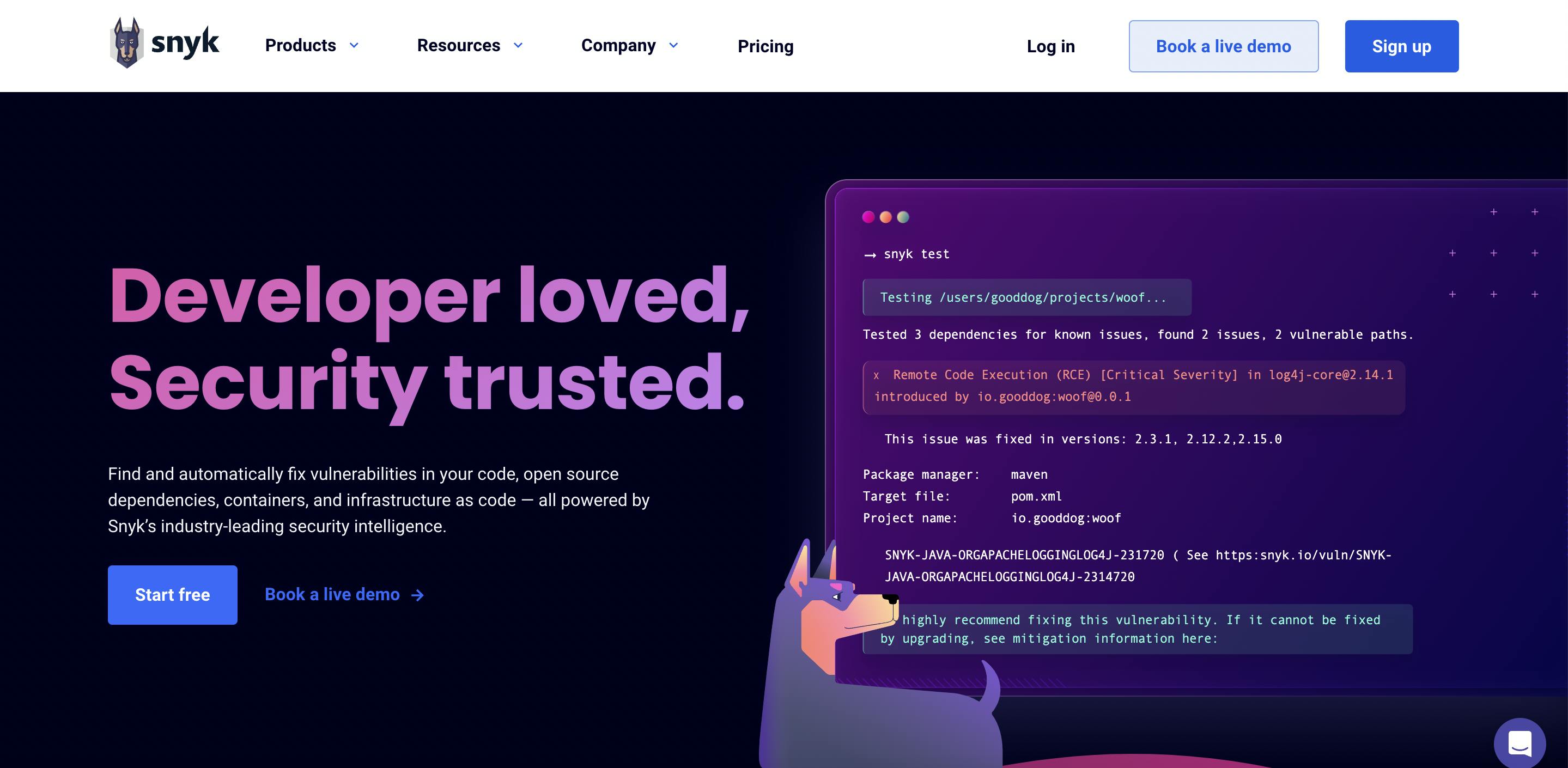
Task: Expand the Company navigation dropdown
Action: (x=630, y=45)
